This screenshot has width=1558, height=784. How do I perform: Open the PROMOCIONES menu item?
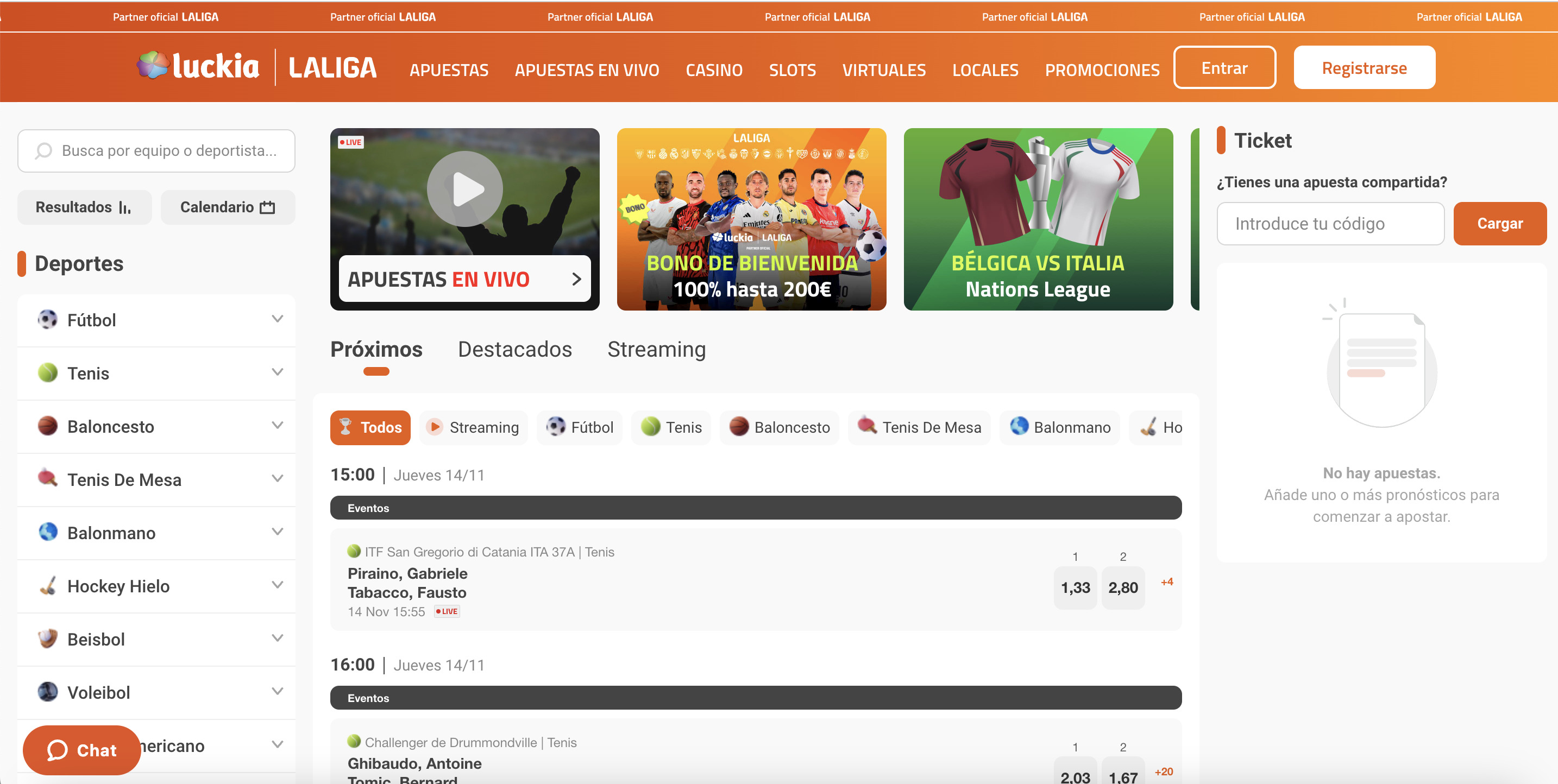(1102, 70)
